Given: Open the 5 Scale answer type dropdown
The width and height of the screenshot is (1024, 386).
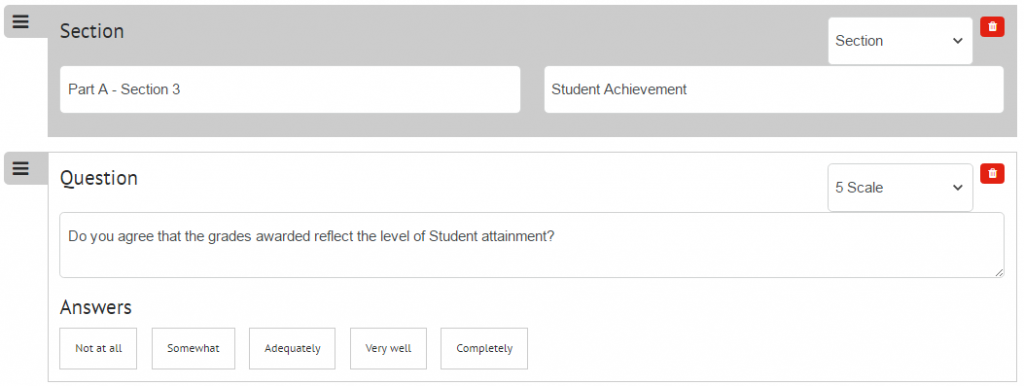Looking at the screenshot, I should click(x=900, y=188).
